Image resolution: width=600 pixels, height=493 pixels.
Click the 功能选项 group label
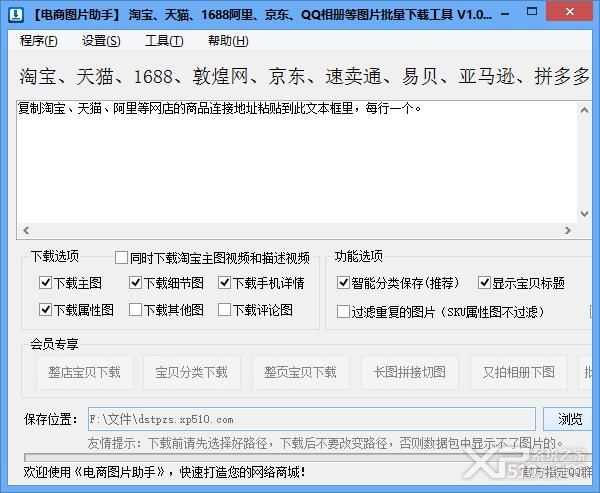(x=359, y=256)
